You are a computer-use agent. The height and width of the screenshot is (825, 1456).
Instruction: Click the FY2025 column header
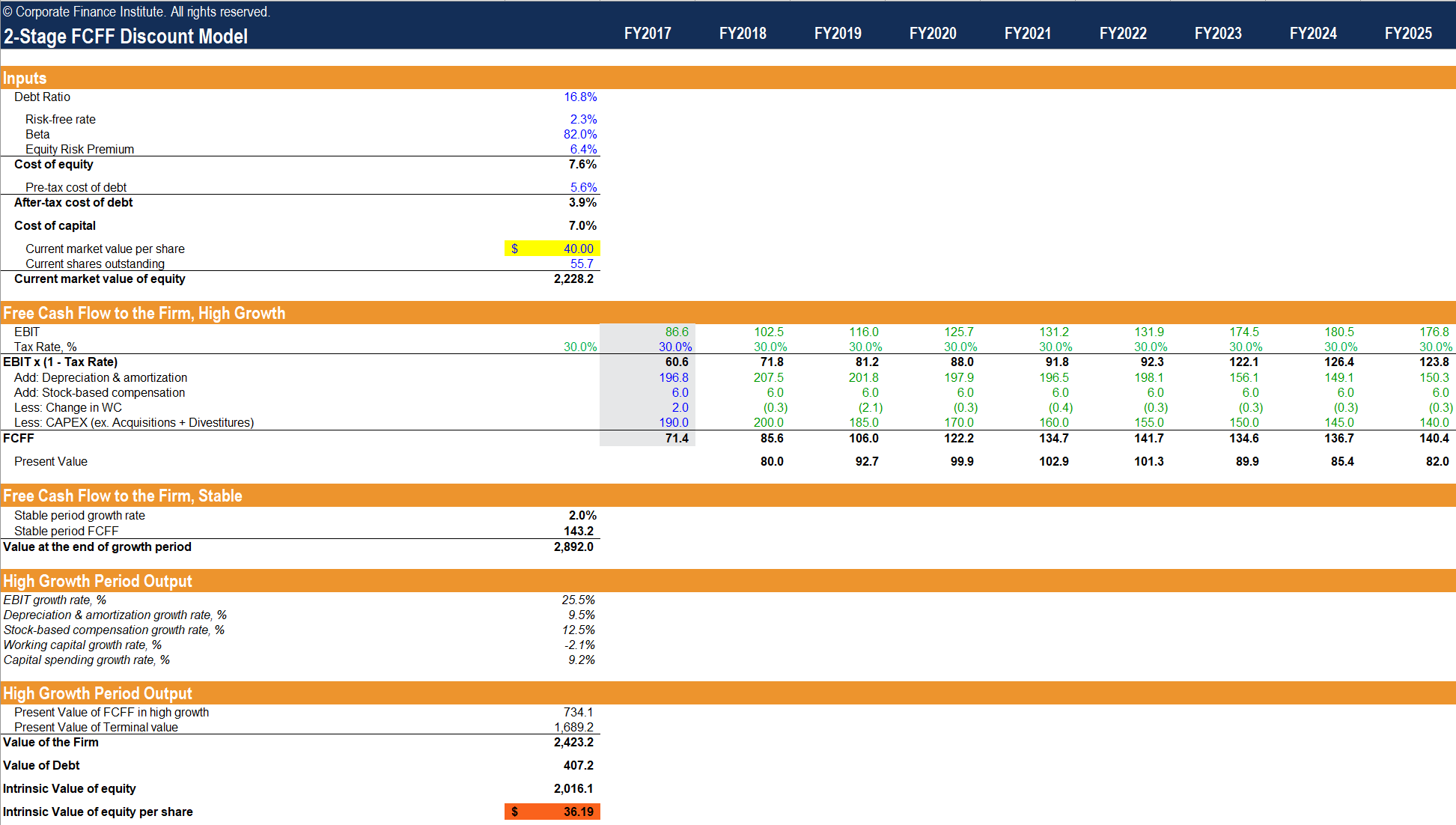(1409, 33)
